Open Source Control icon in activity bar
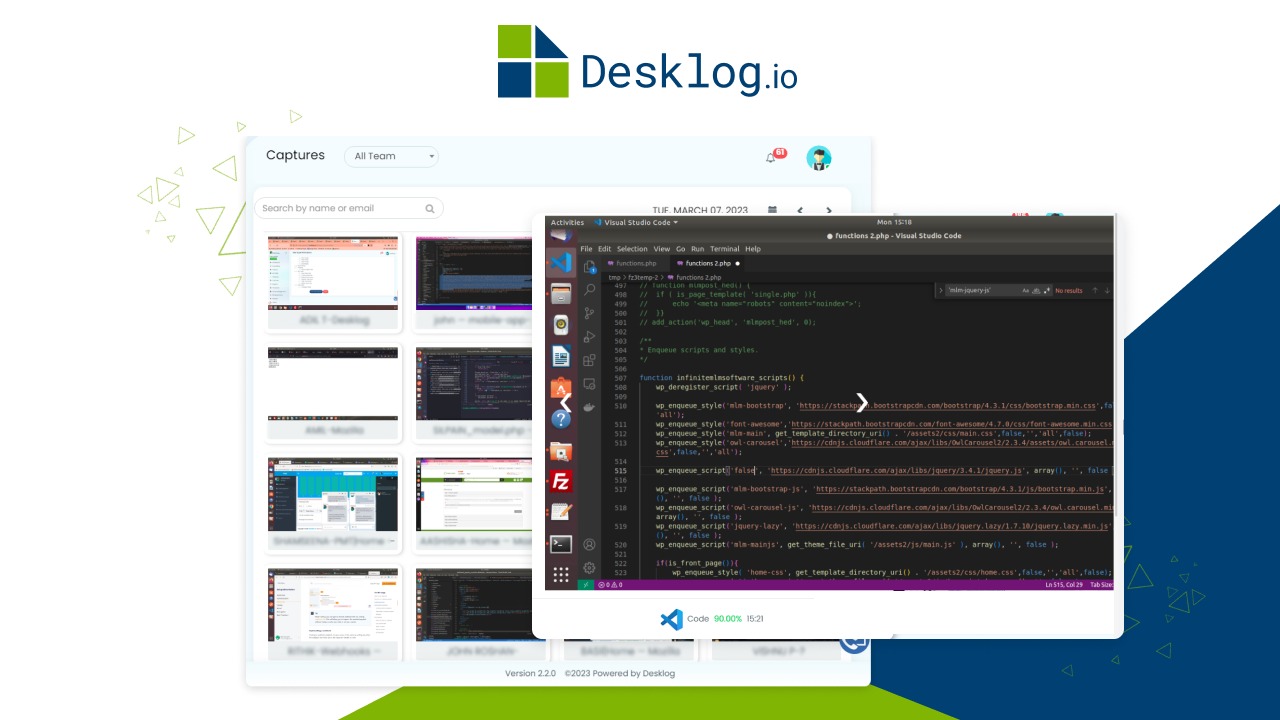 (589, 313)
